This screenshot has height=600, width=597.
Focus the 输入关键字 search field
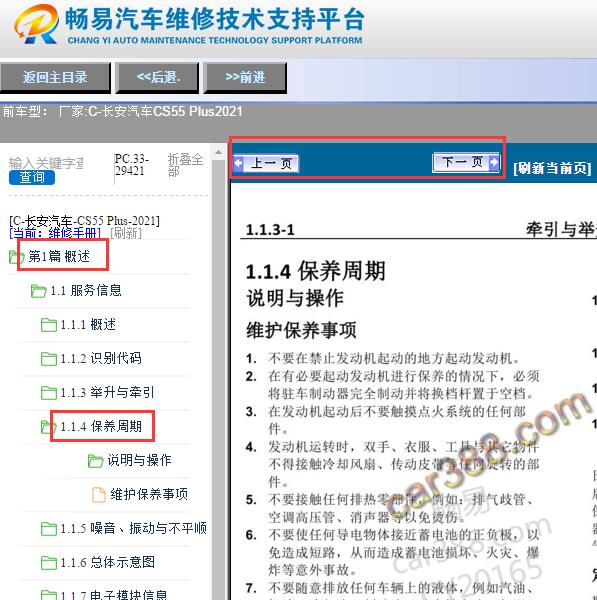[x=46, y=163]
